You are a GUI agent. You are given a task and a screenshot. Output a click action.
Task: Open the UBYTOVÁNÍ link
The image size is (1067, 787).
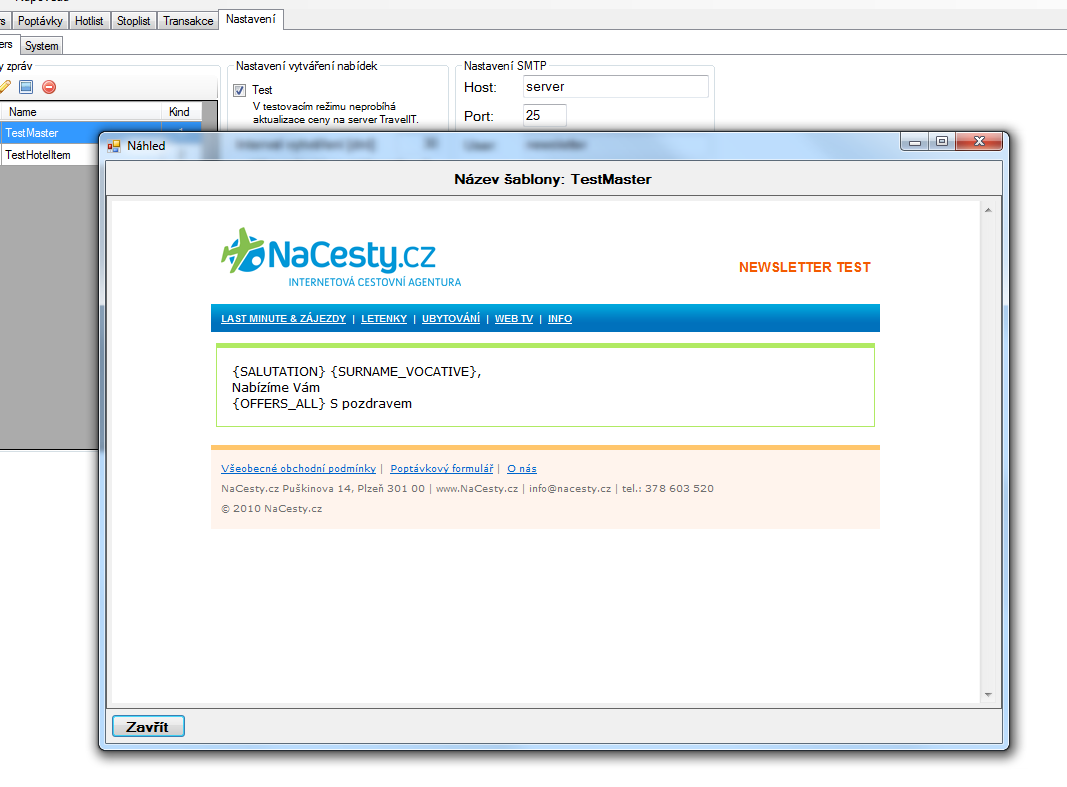point(450,318)
